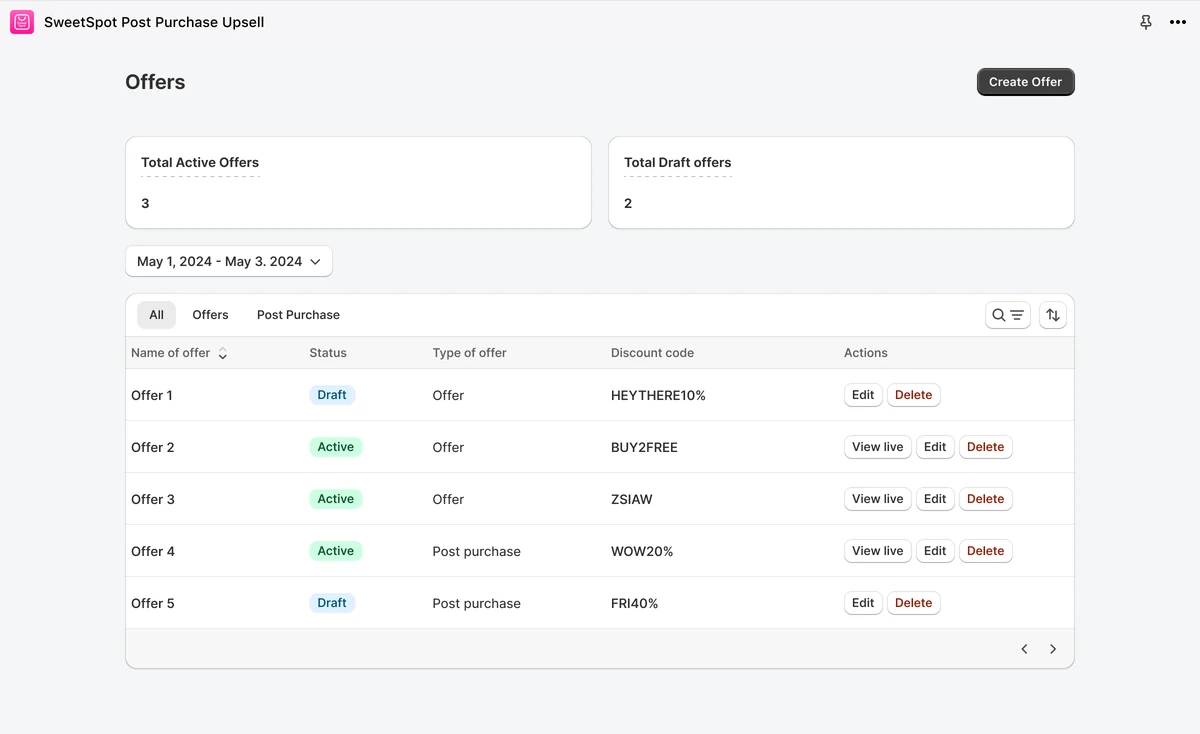Open the date range dropdown
This screenshot has height=734, width=1200.
[x=229, y=261]
